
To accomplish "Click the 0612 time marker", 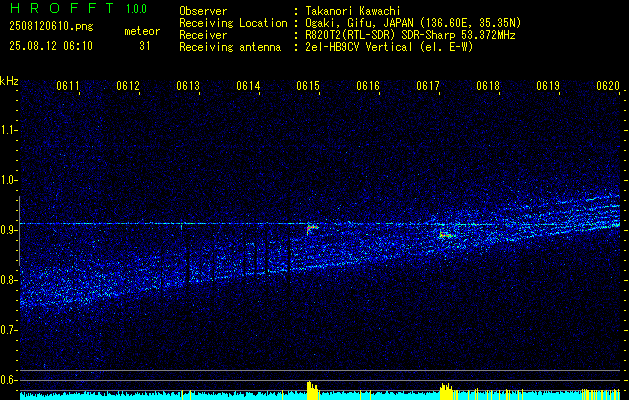I will click(x=128, y=85).
